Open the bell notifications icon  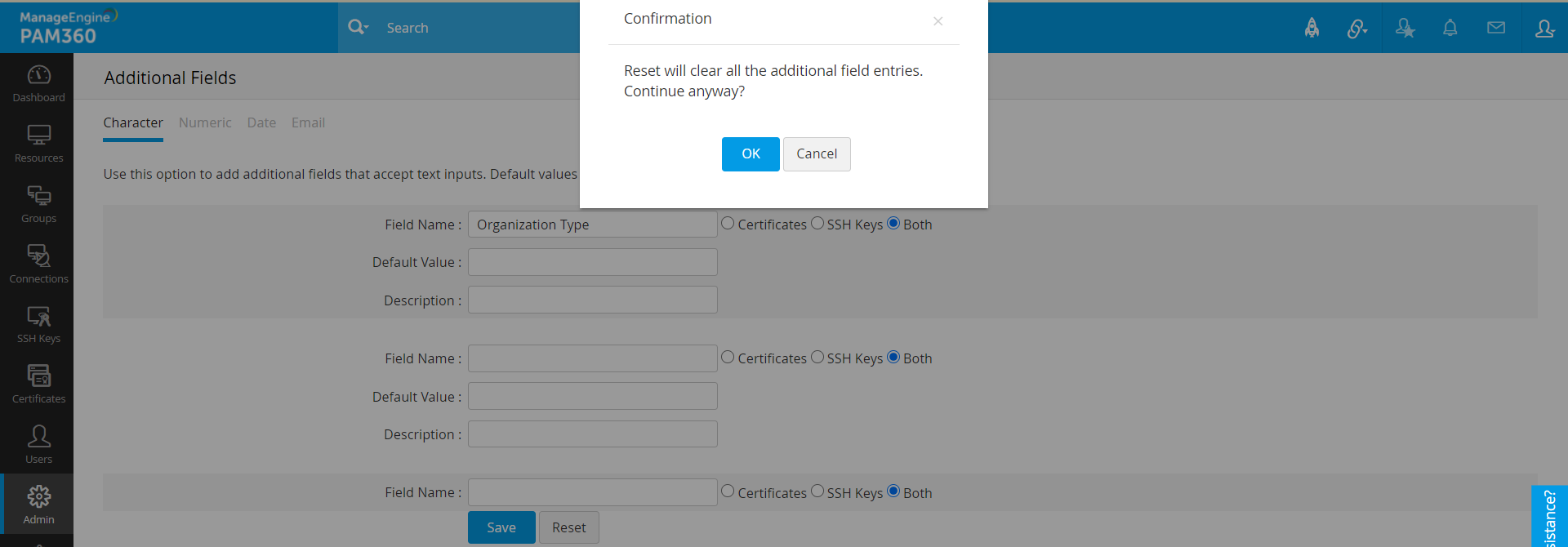click(x=1450, y=29)
